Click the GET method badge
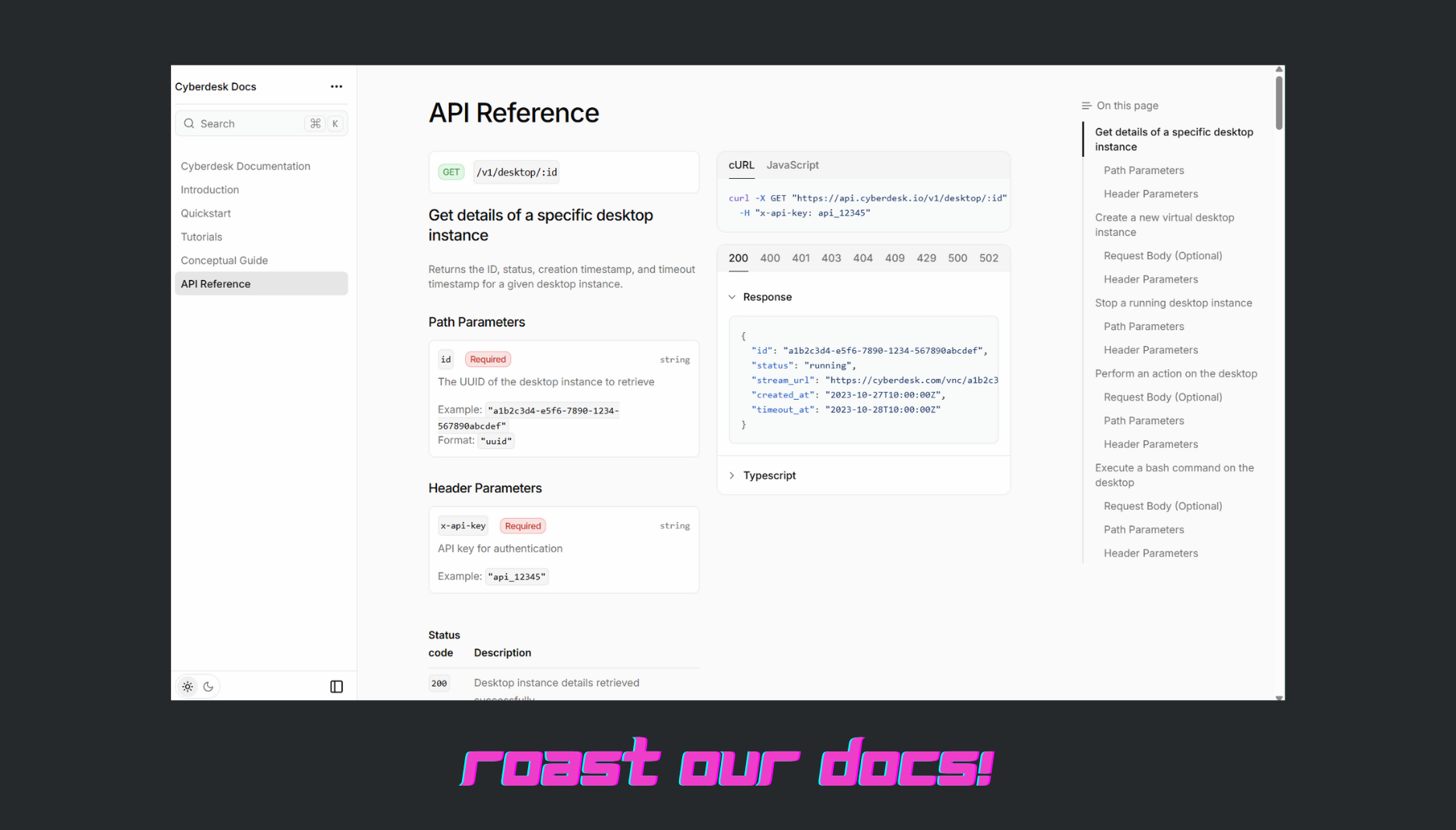This screenshot has width=1456, height=830. click(x=451, y=172)
